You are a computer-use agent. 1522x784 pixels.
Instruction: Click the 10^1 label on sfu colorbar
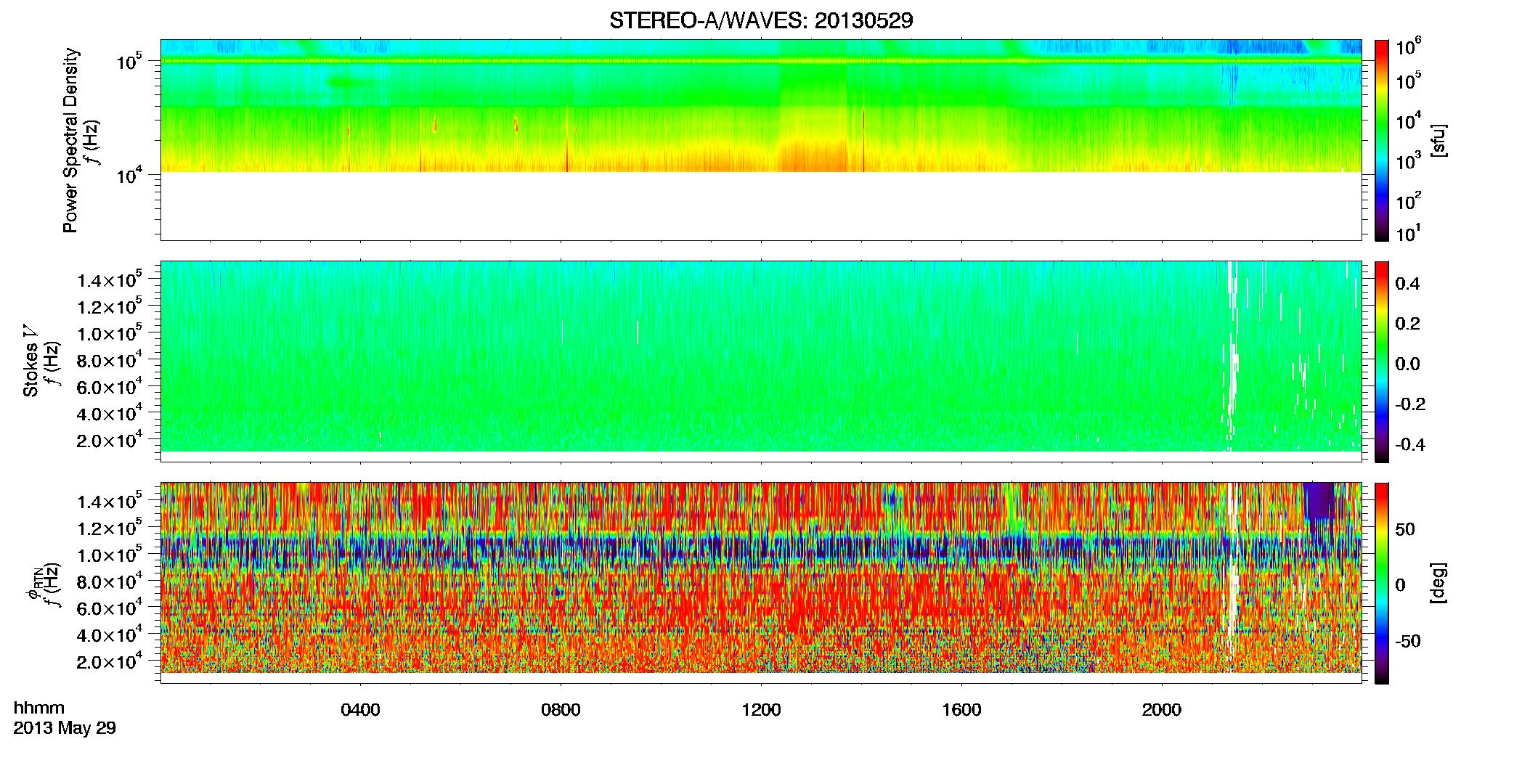coord(1409,234)
